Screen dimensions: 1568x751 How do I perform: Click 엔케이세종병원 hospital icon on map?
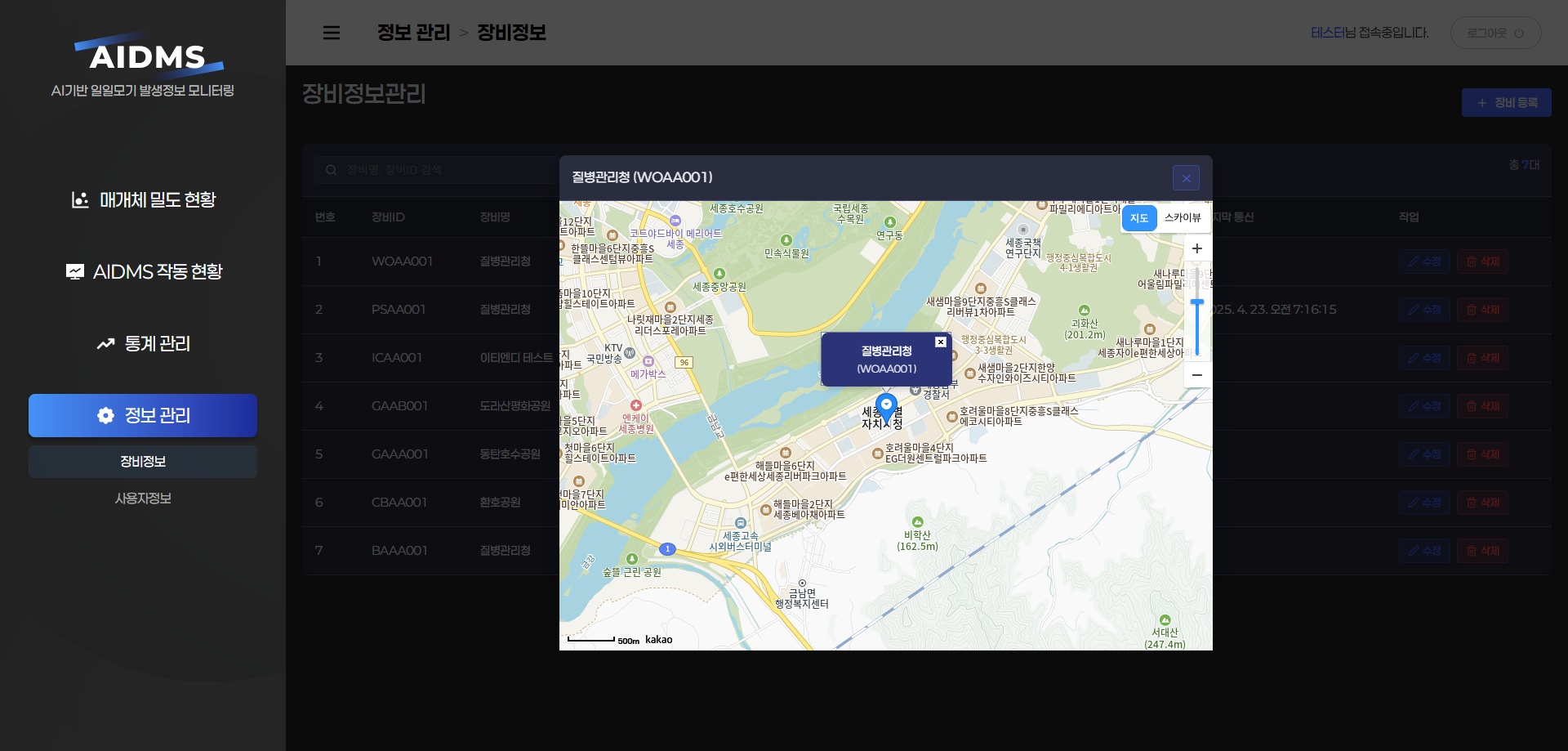click(x=636, y=405)
